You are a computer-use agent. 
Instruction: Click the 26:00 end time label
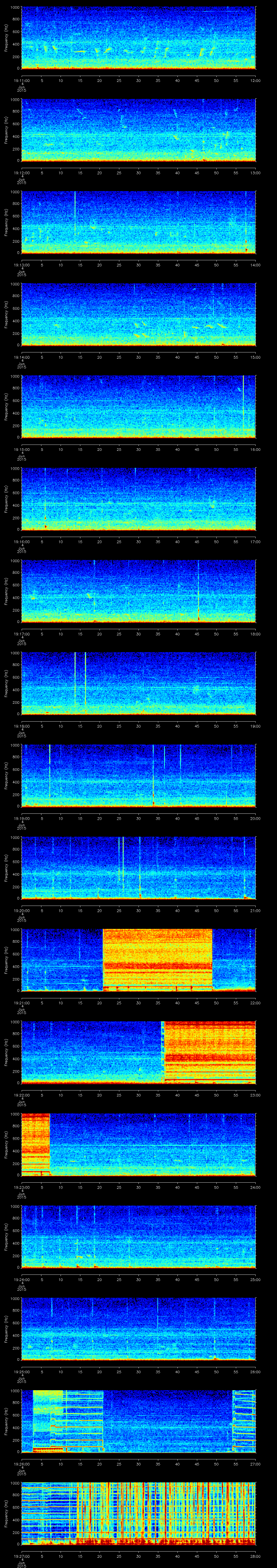[x=255, y=1371]
